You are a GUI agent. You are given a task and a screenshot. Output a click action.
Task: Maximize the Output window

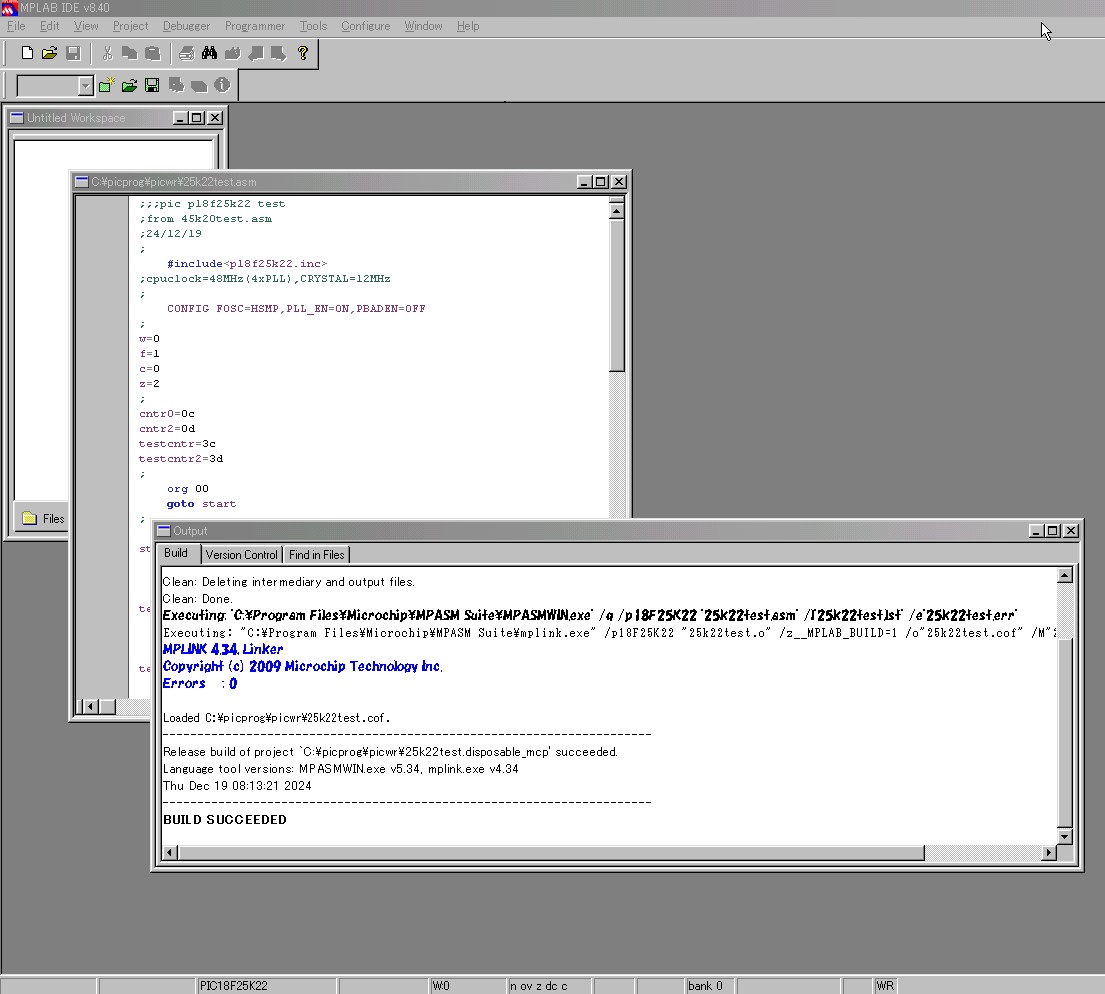click(1053, 531)
